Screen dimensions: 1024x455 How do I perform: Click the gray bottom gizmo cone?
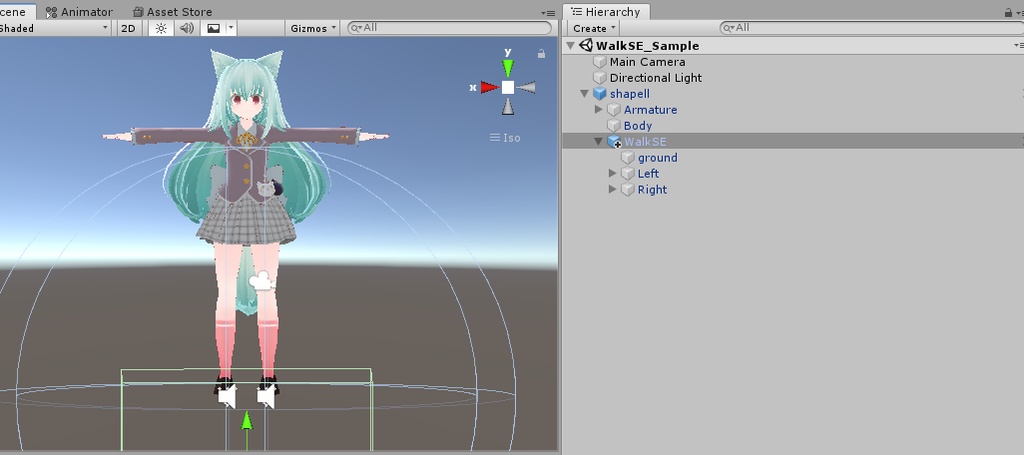507,106
